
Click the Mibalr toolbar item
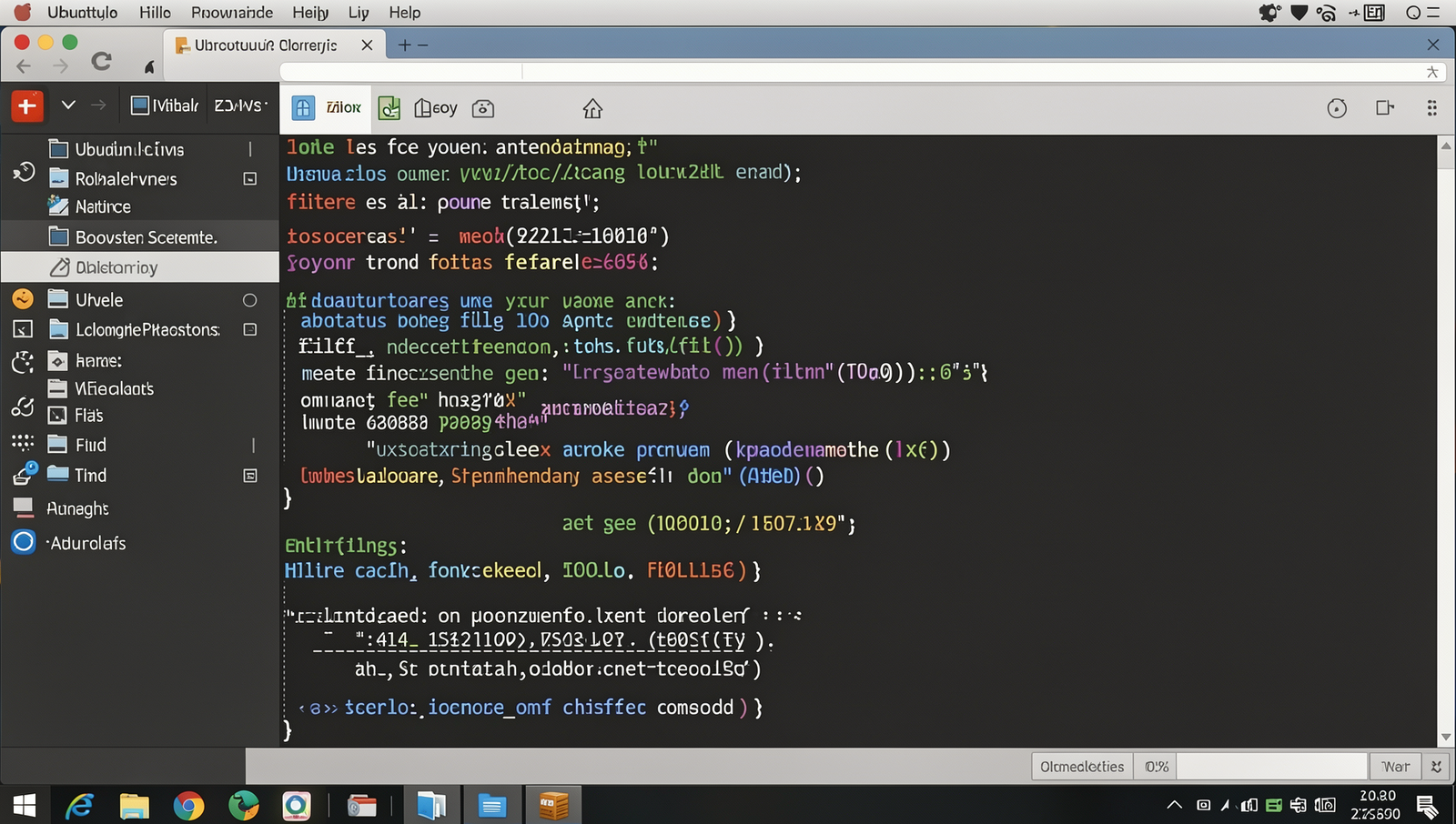pyautogui.click(x=165, y=106)
